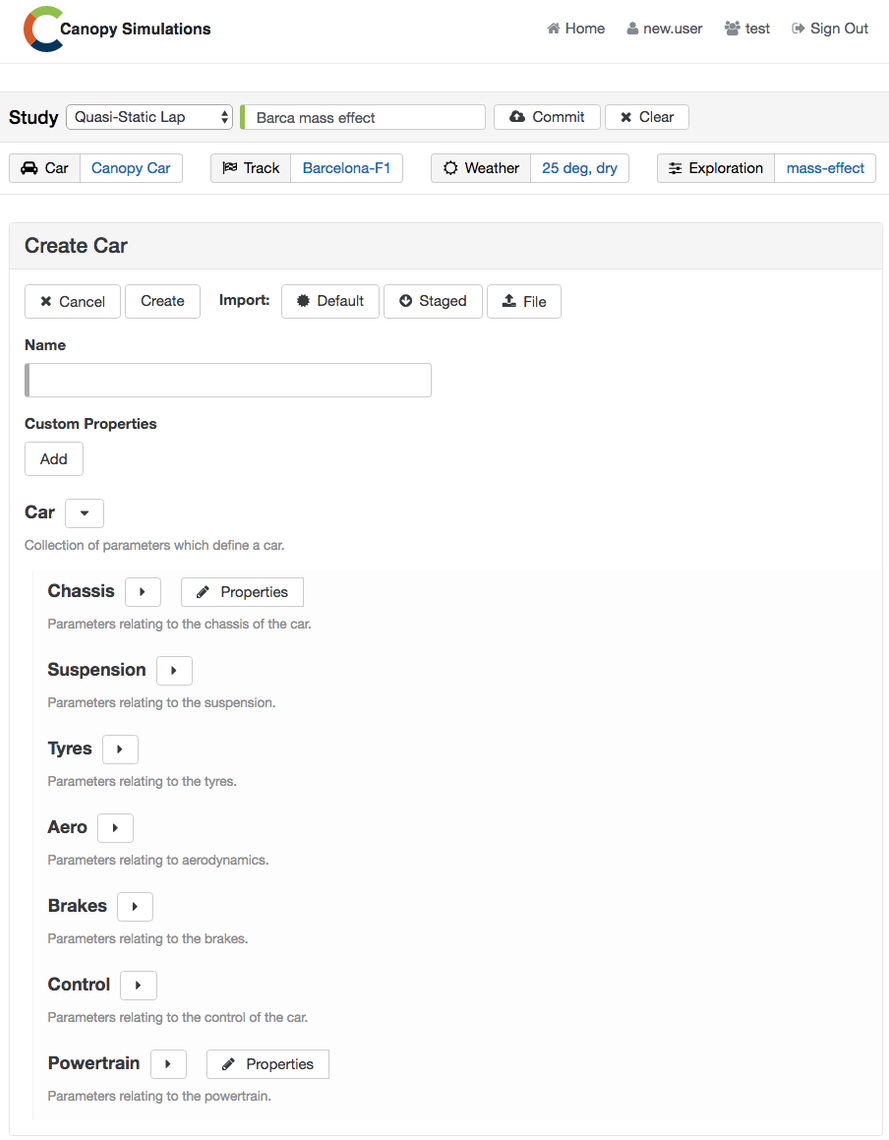Click 'Parameters relating to the suspension.' text

click(161, 702)
